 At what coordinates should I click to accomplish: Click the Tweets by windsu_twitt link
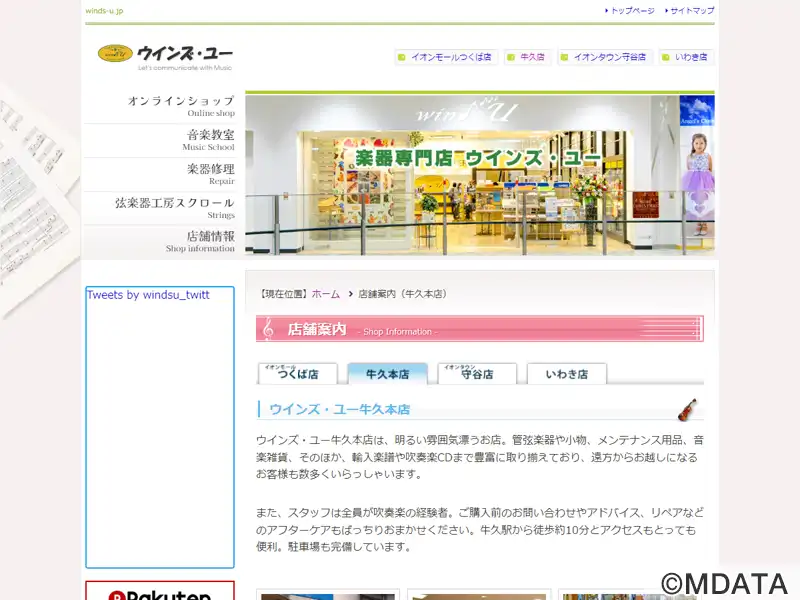148,295
